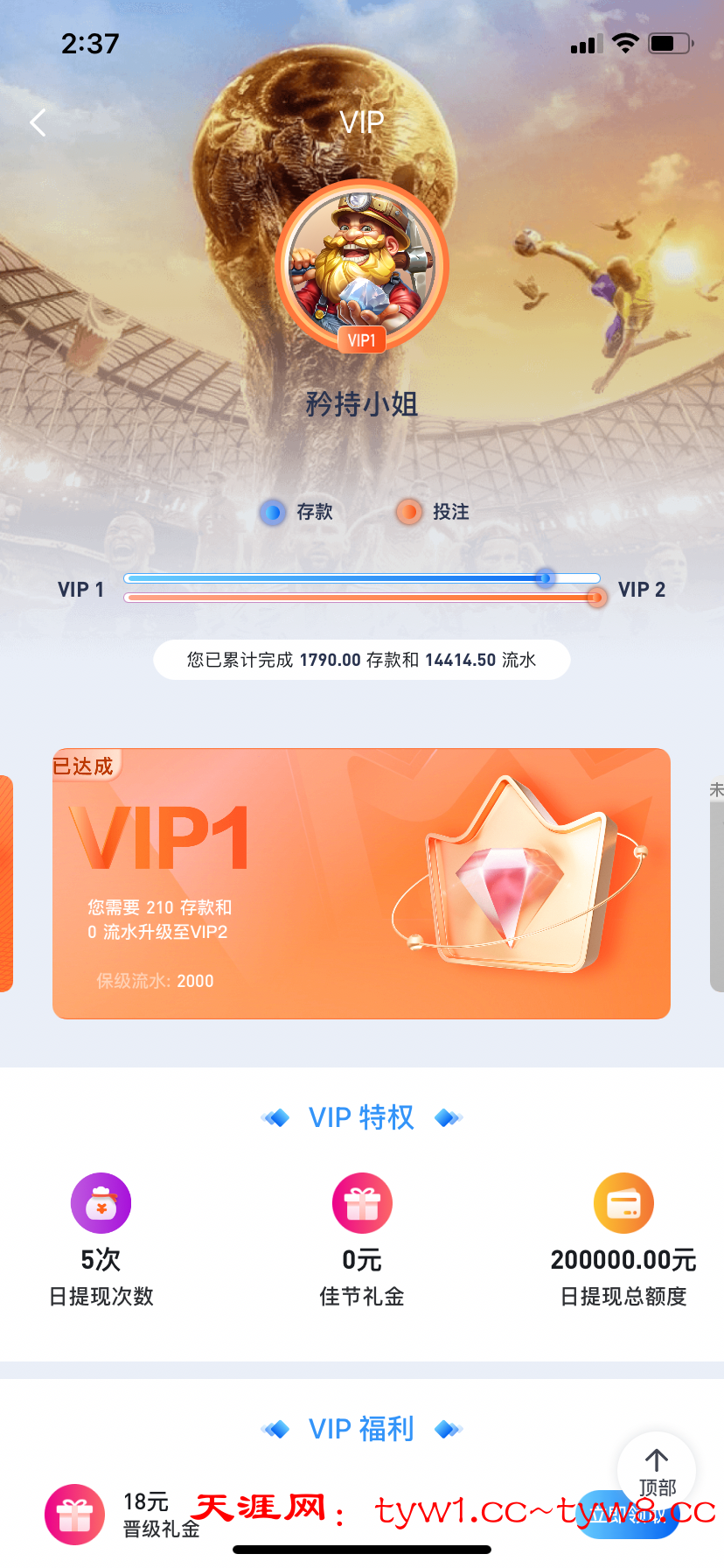Show the previous VIP card on left edge
The height and width of the screenshot is (1568, 724).
pyautogui.click(x=6, y=884)
